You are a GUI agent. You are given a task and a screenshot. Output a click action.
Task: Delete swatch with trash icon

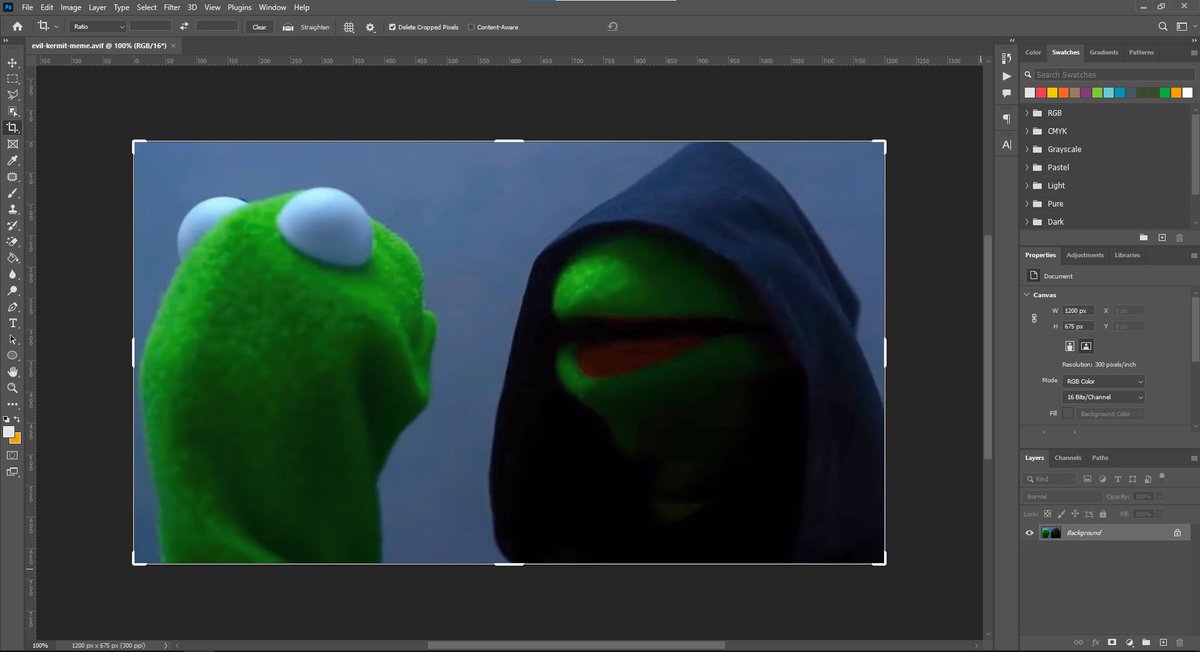[1180, 237]
